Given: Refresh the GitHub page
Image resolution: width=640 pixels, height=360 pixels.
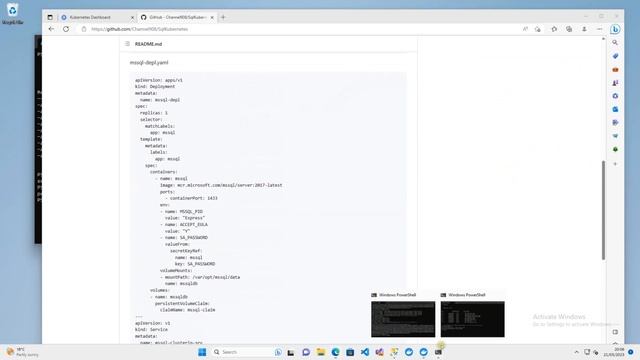Looking at the screenshot, I should (x=66, y=29).
